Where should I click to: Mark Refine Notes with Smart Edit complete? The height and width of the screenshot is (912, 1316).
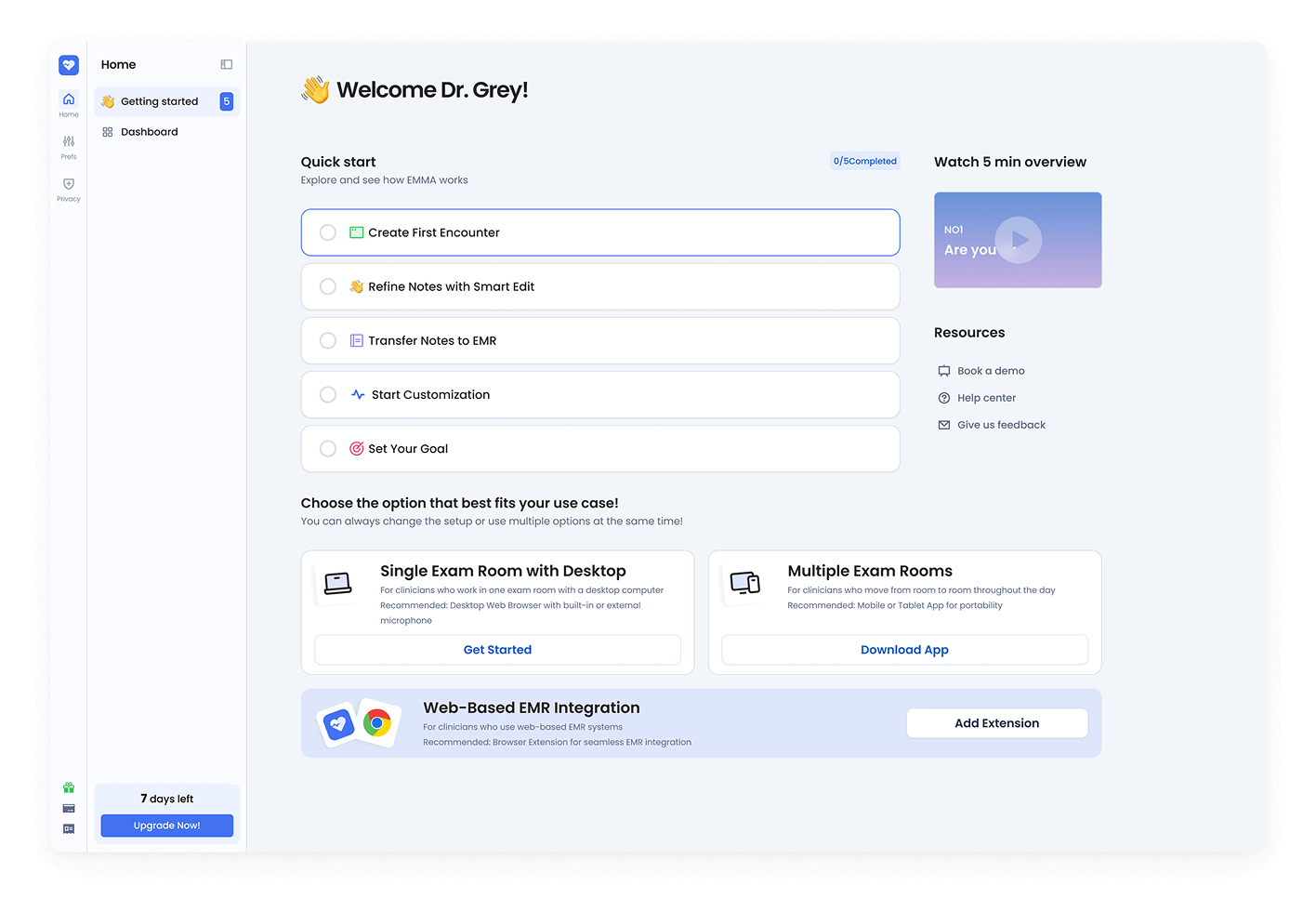pos(328,286)
